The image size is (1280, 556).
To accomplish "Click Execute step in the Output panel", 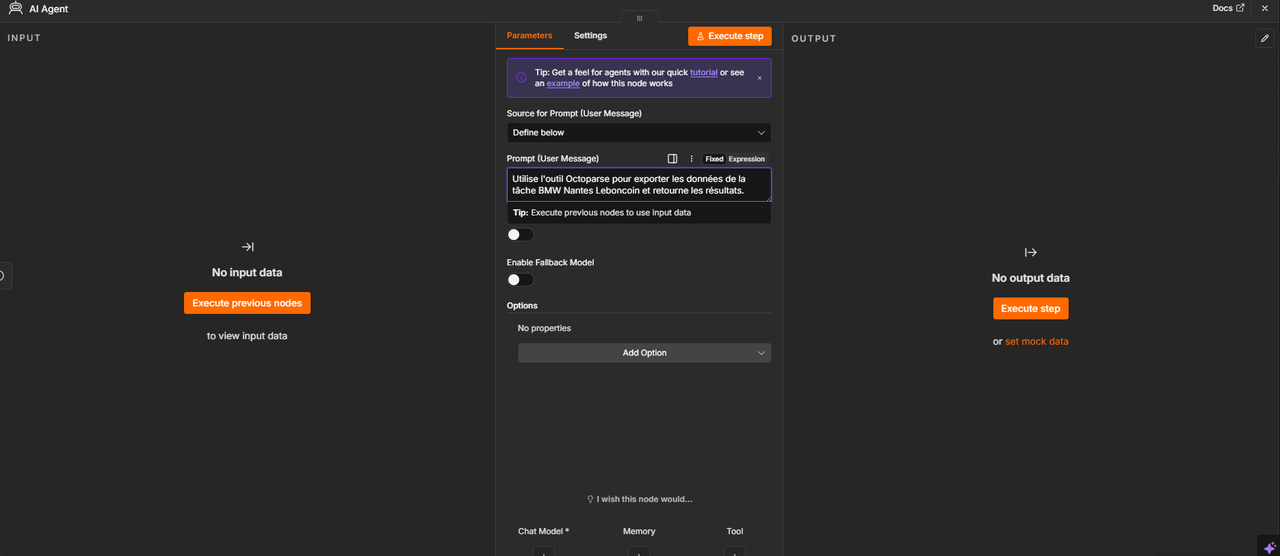I will point(1031,309).
